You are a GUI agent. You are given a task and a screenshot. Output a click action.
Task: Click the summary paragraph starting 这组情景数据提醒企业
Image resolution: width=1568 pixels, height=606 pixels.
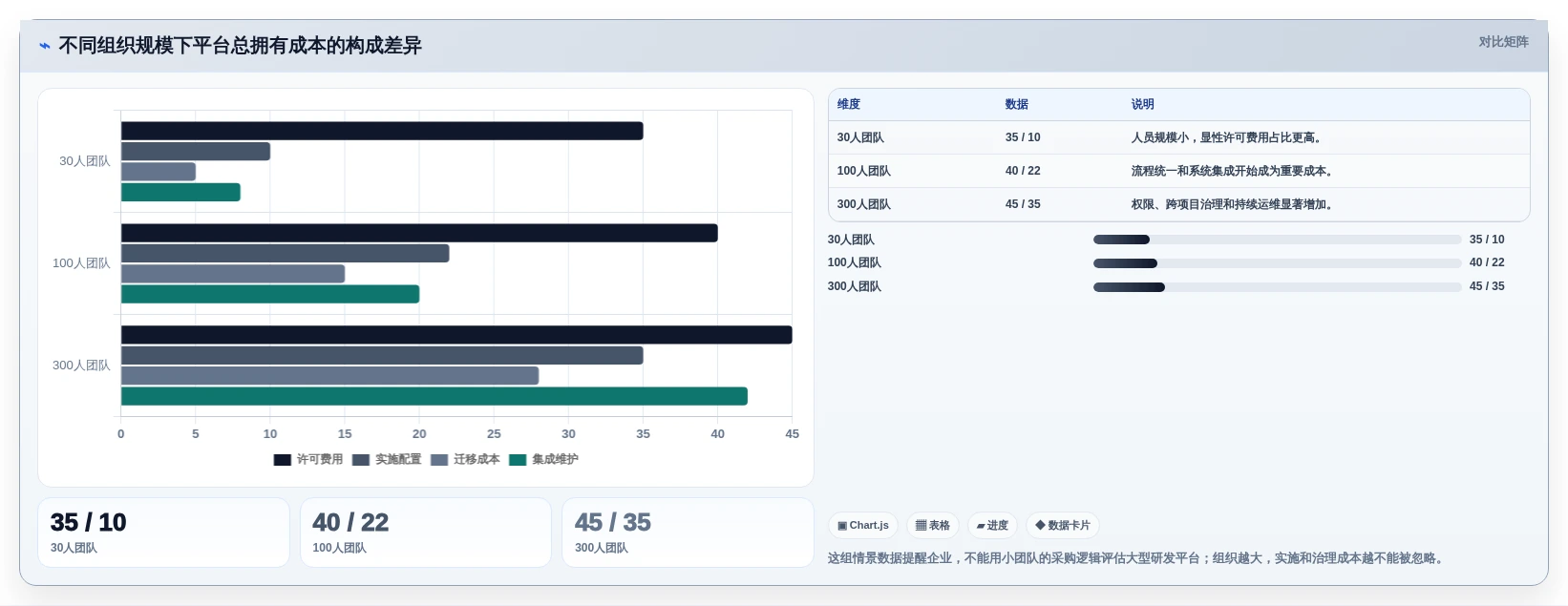point(1137,558)
